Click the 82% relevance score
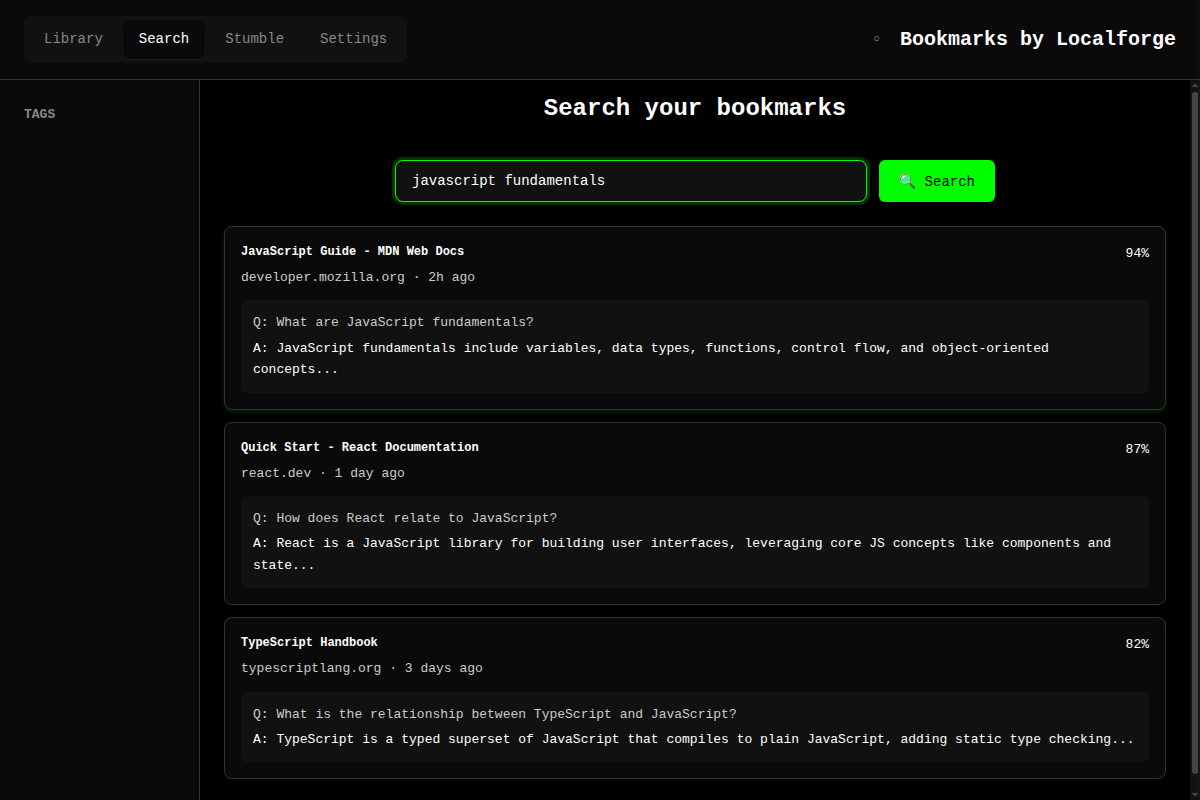 coord(1137,643)
